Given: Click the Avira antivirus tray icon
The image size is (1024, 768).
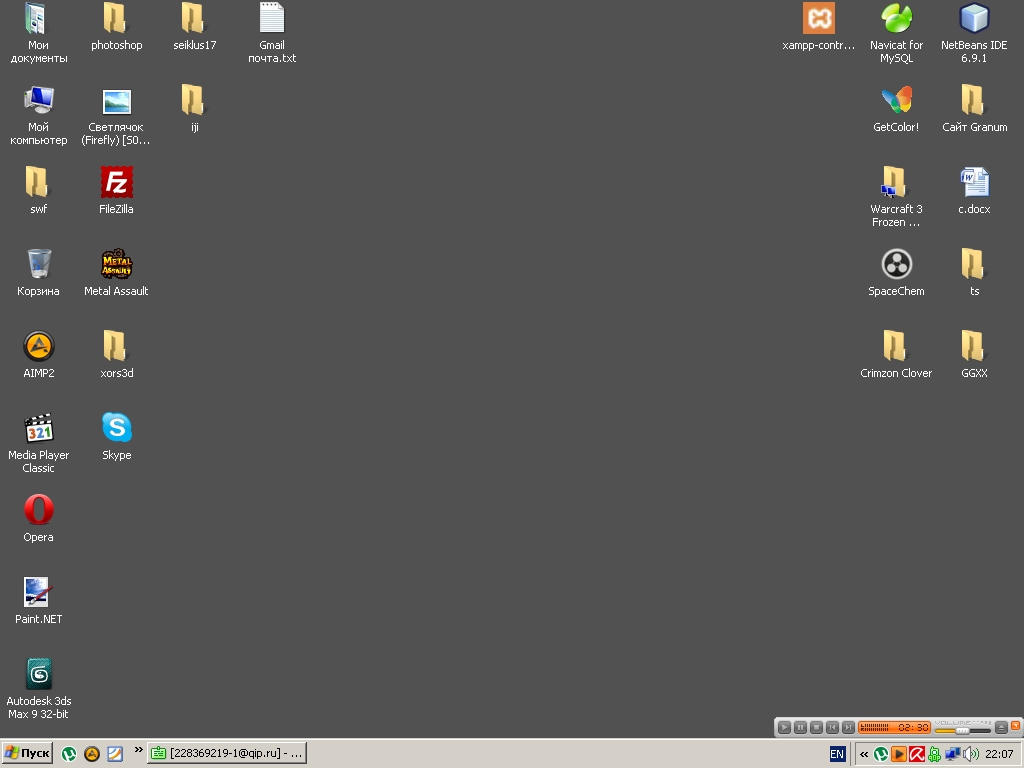Looking at the screenshot, I should point(916,754).
